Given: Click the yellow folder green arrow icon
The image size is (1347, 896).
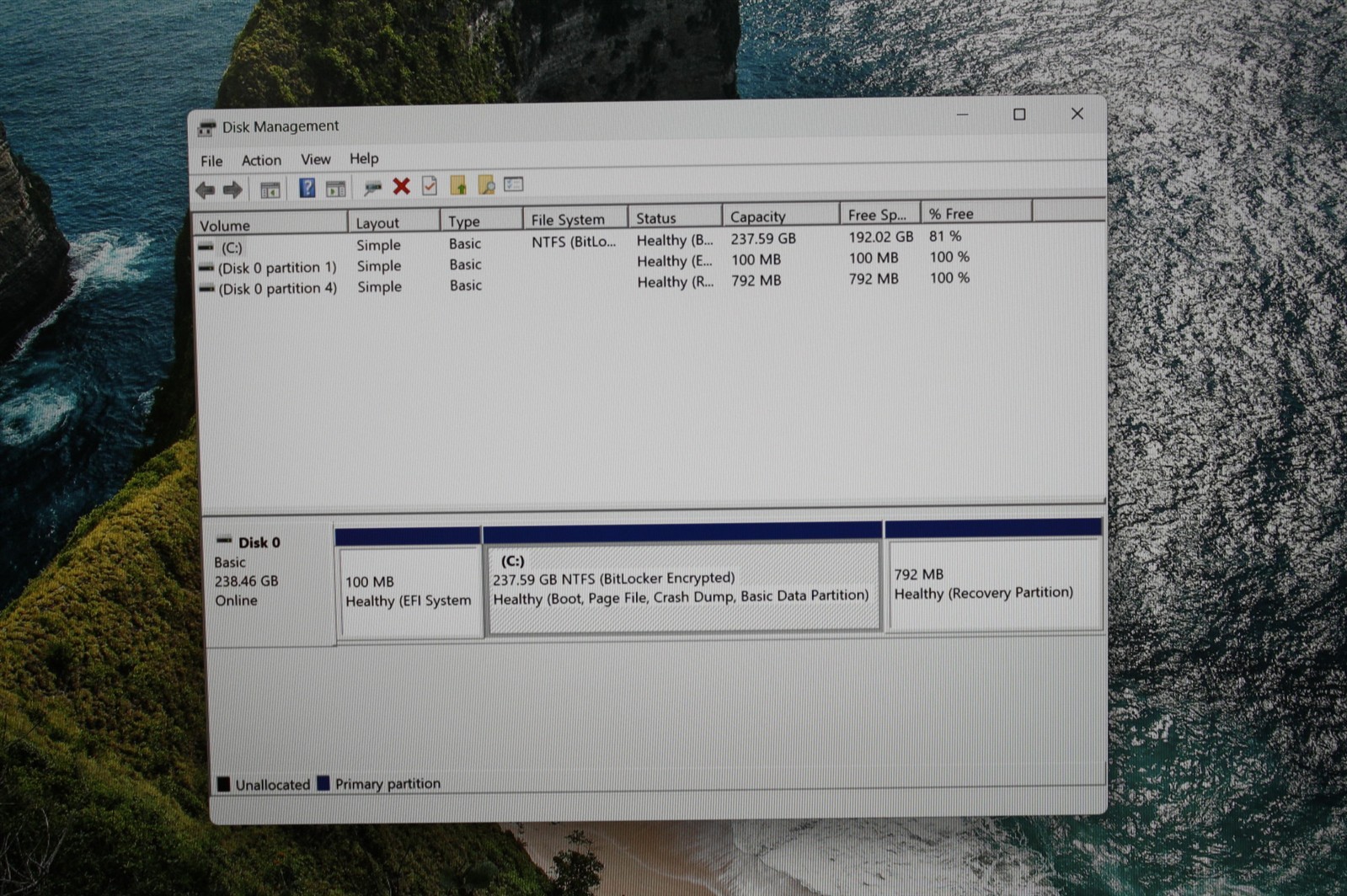Looking at the screenshot, I should 458,185.
